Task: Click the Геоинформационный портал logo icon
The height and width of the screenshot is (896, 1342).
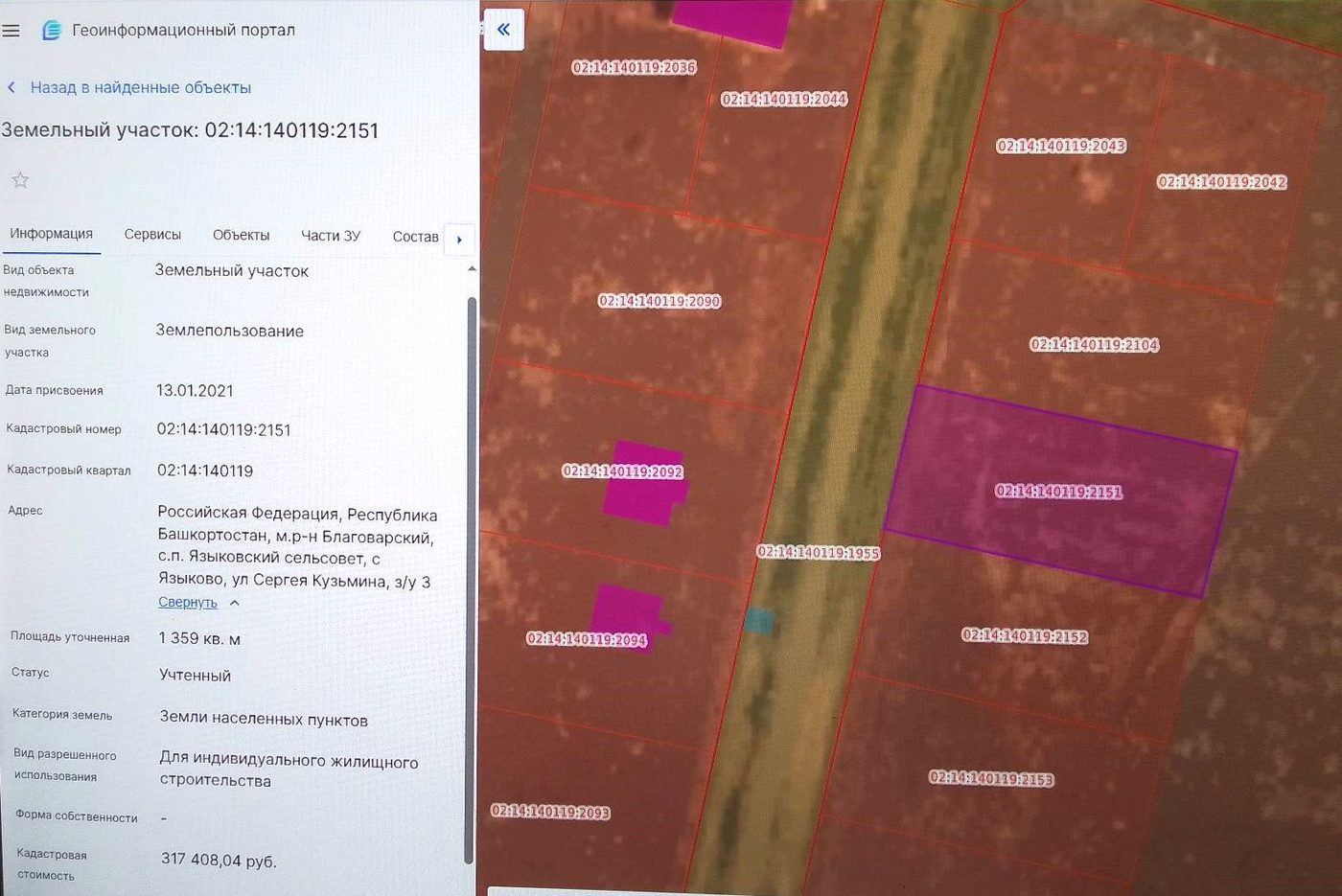Action: tap(52, 31)
